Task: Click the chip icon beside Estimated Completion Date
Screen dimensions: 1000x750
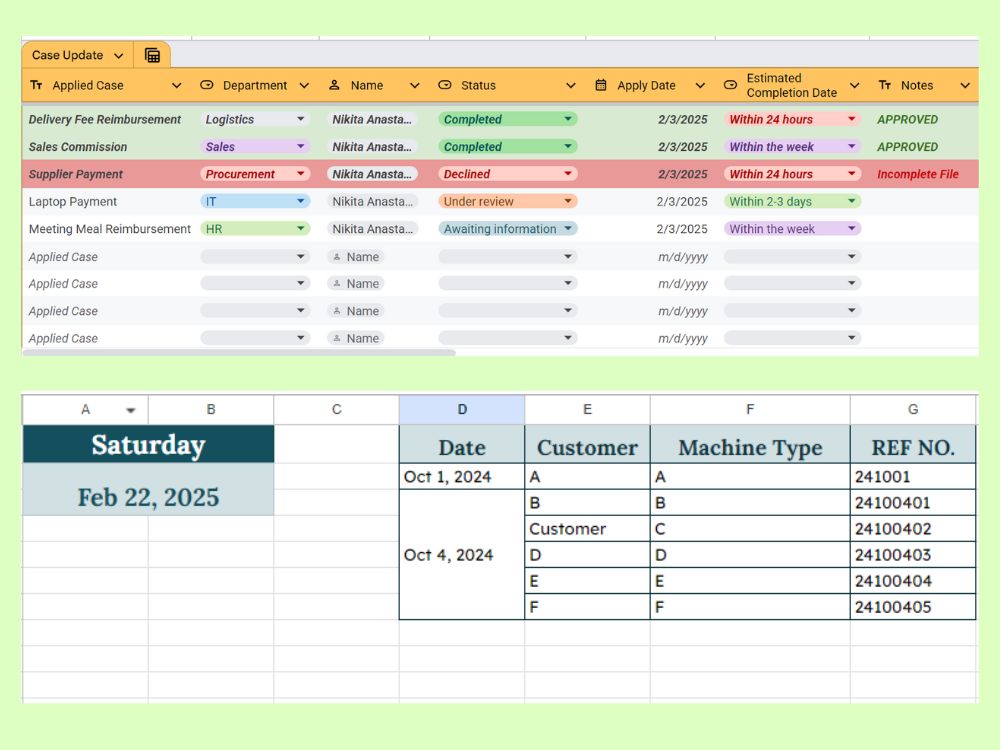Action: 731,85
